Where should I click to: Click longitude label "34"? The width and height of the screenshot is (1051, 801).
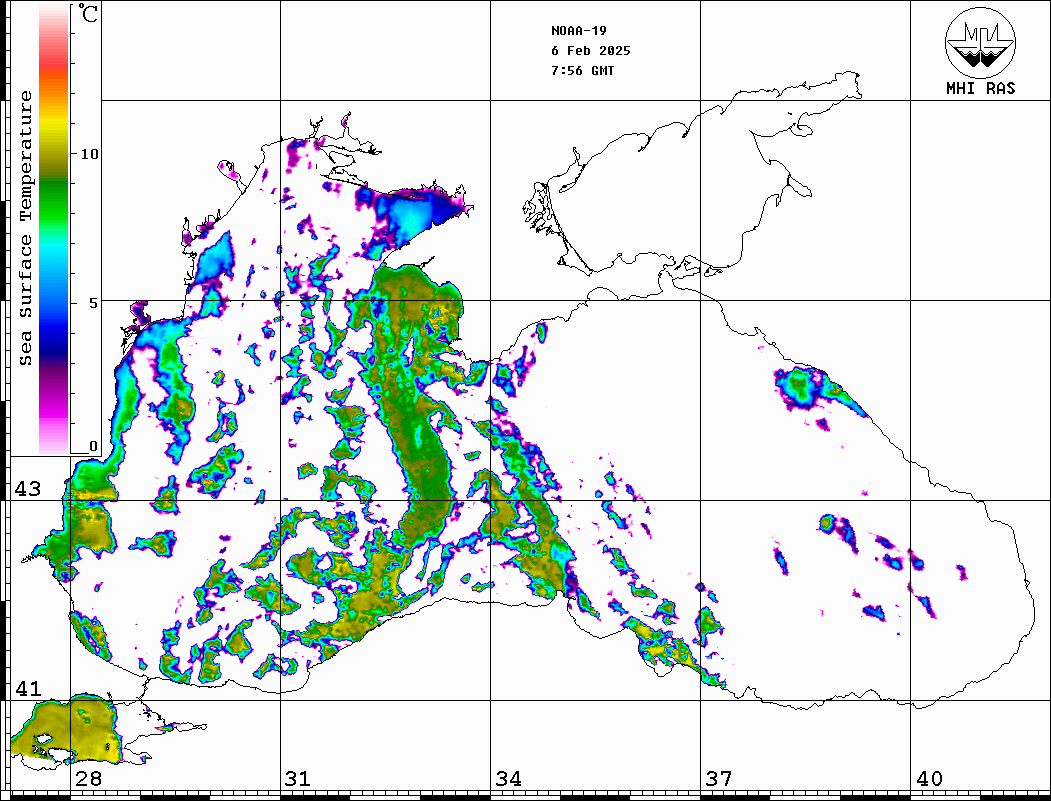click(509, 779)
